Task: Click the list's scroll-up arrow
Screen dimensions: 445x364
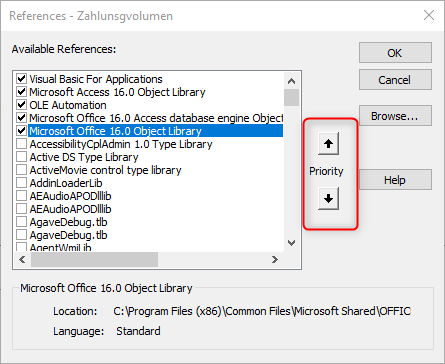Action: pyautogui.click(x=291, y=81)
